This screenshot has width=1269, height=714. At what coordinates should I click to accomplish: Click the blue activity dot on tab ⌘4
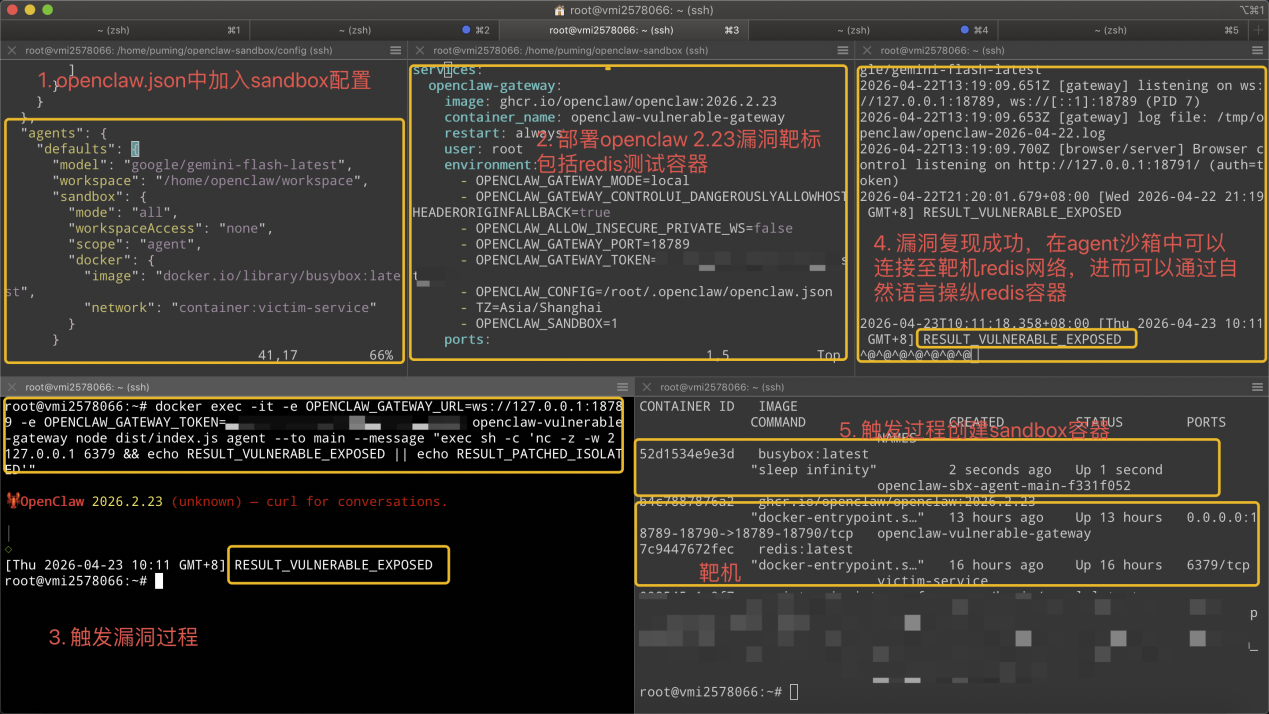(964, 30)
